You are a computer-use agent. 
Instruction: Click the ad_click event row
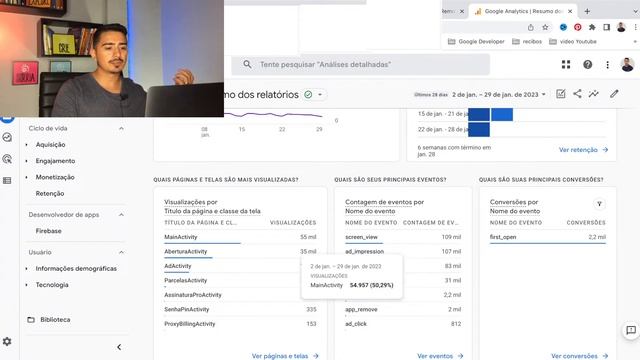click(x=403, y=324)
